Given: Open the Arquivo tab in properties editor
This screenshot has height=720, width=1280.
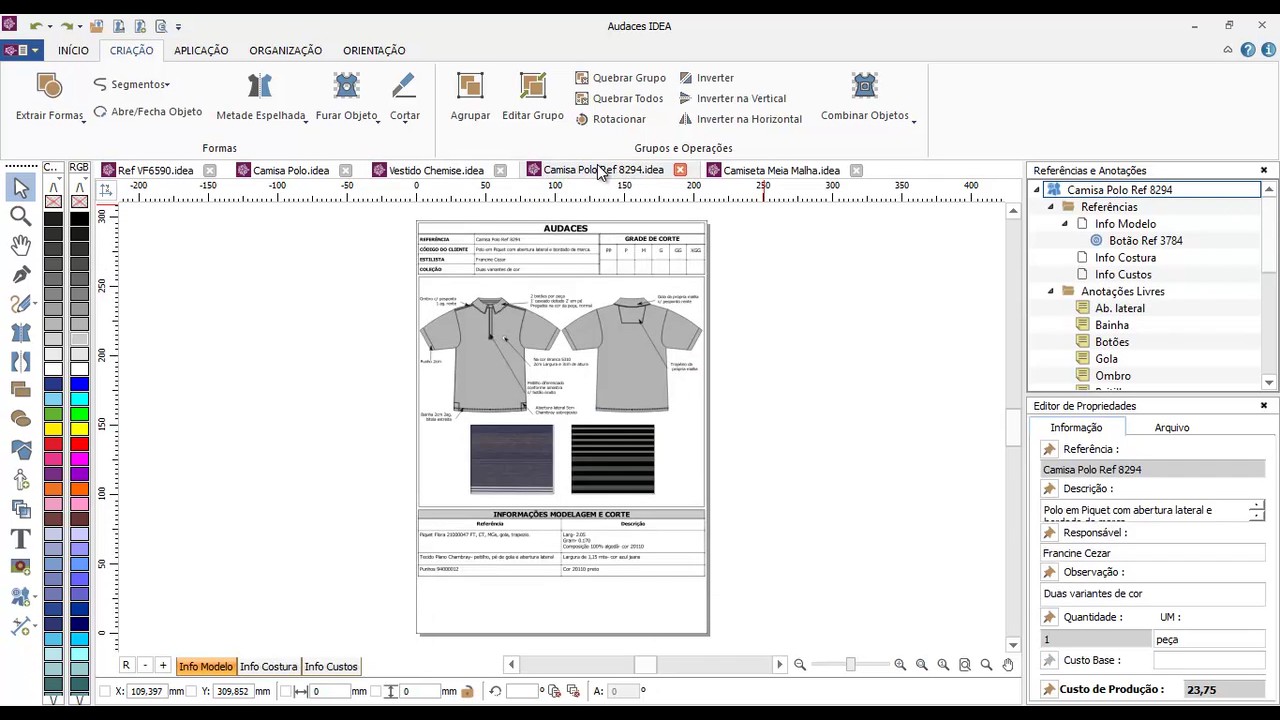Looking at the screenshot, I should tap(1172, 427).
